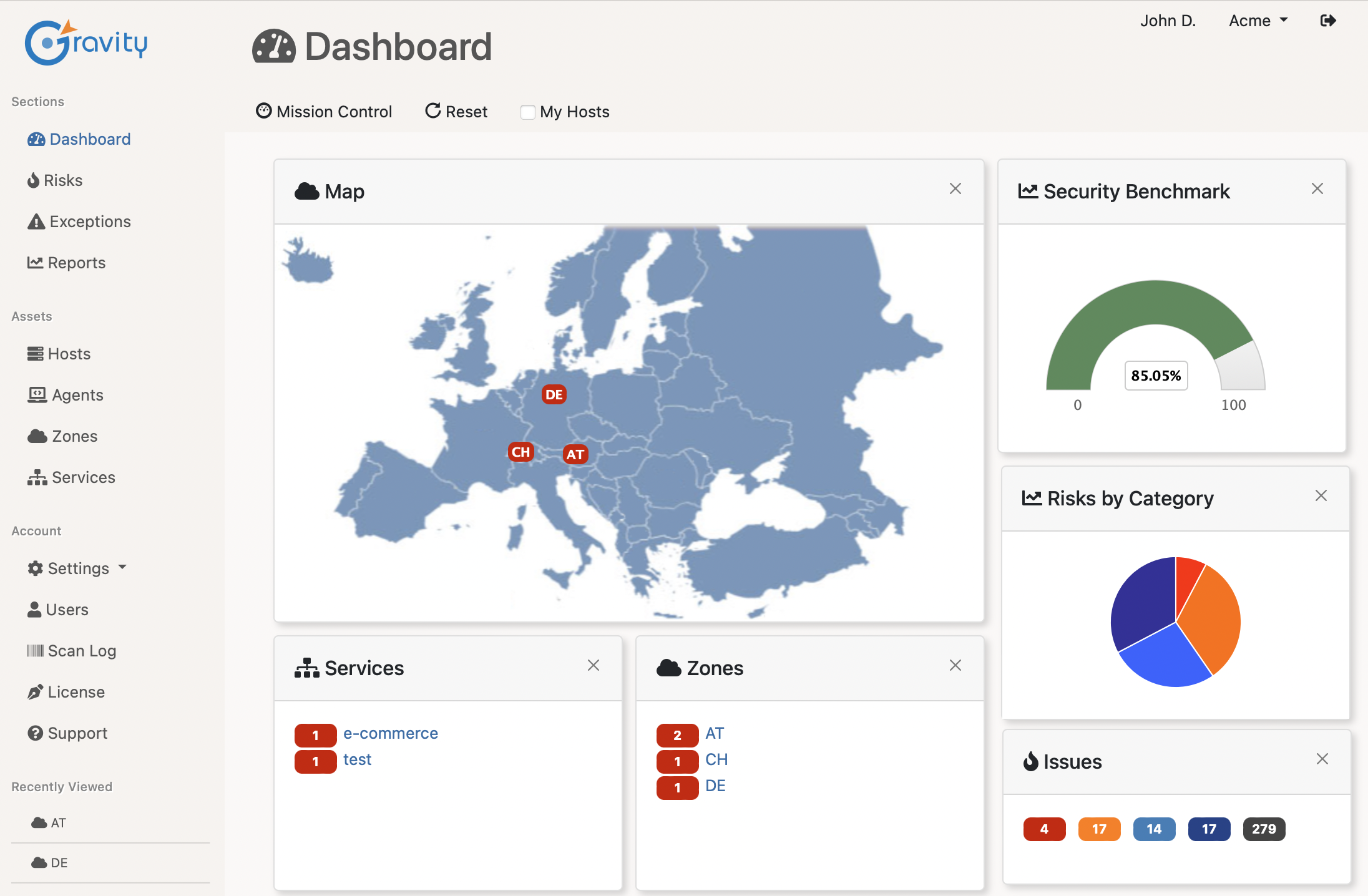Enable the My Hosts checkbox
1368x896 pixels.
tap(528, 112)
